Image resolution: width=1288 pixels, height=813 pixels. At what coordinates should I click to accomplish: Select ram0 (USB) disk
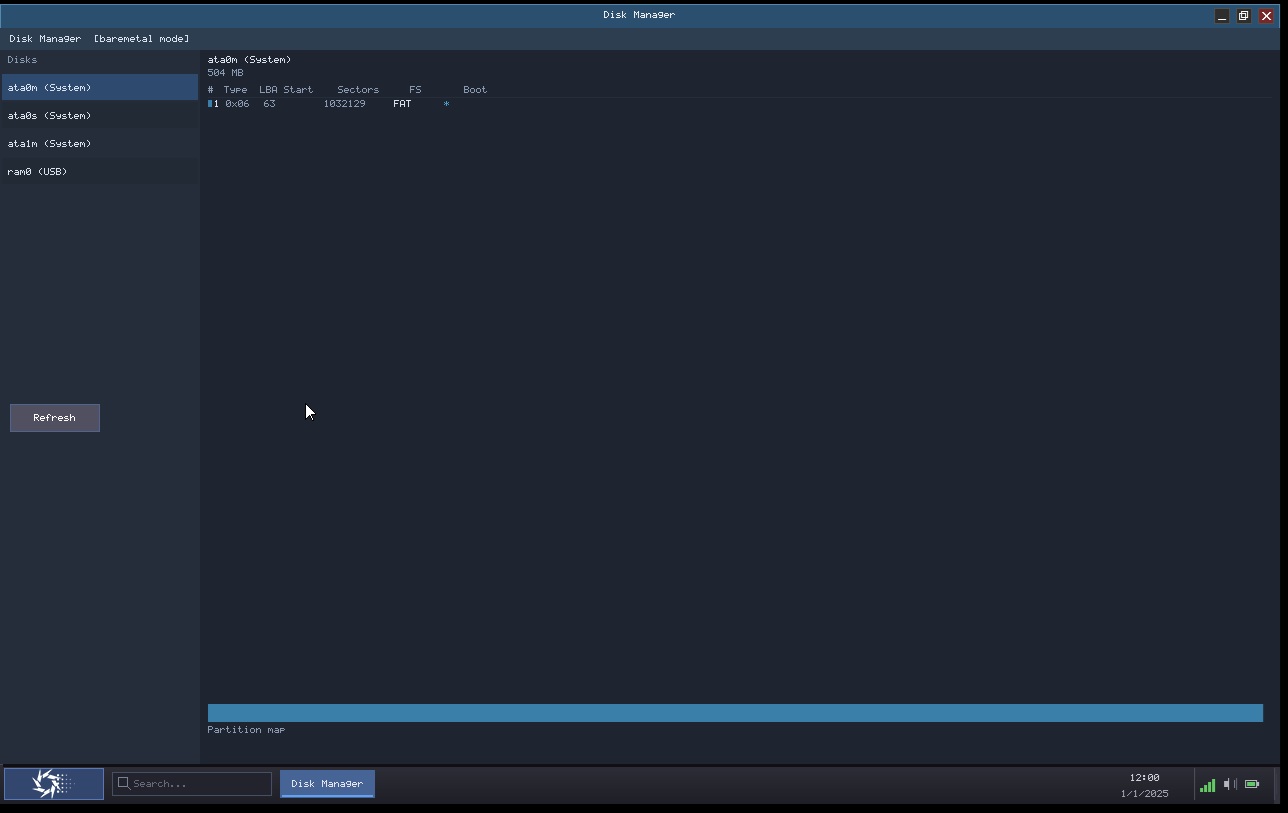(x=100, y=171)
